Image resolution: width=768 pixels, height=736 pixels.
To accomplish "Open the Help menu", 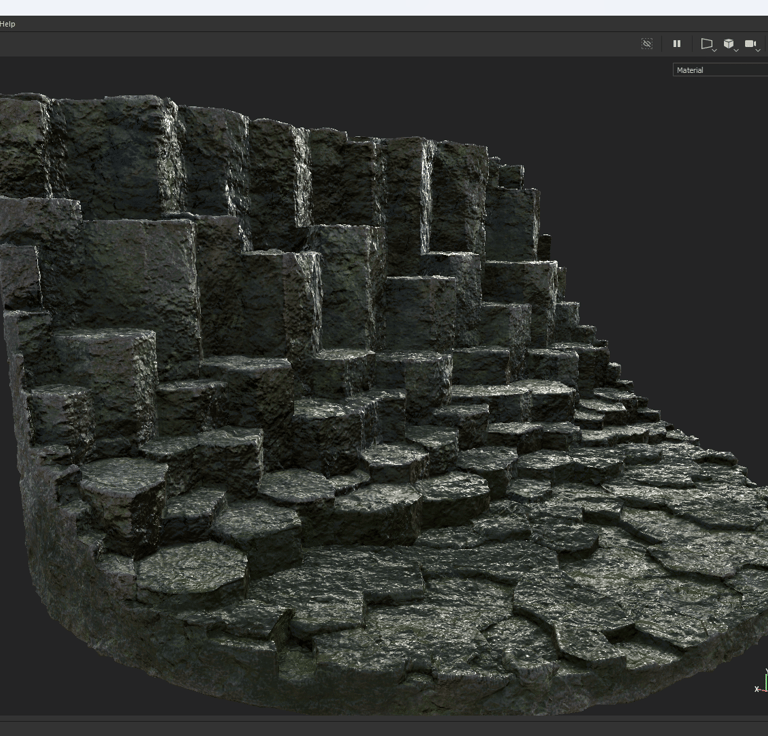I will pyautogui.click(x=7, y=24).
